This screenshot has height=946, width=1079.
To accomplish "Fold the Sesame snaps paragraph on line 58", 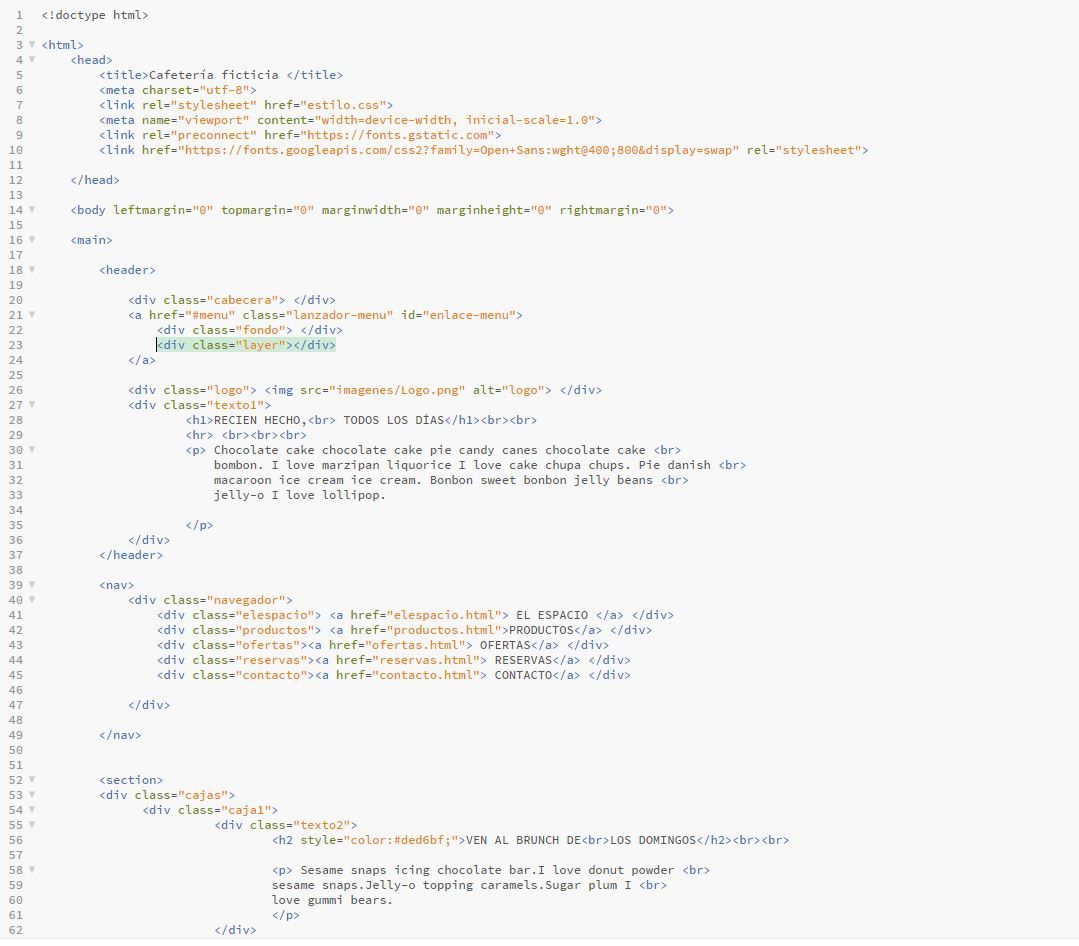I will point(32,870).
